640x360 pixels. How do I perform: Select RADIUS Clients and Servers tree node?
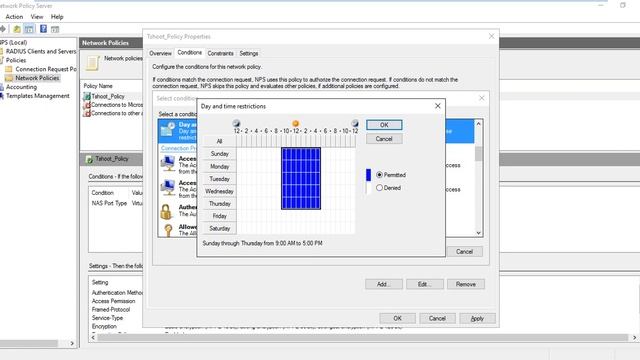[x=41, y=51]
